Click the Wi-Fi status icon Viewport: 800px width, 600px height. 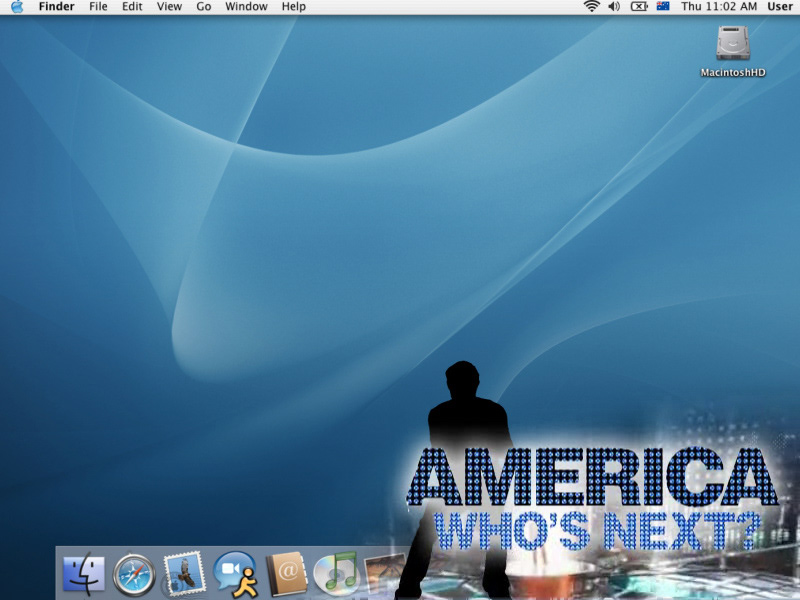click(x=592, y=7)
